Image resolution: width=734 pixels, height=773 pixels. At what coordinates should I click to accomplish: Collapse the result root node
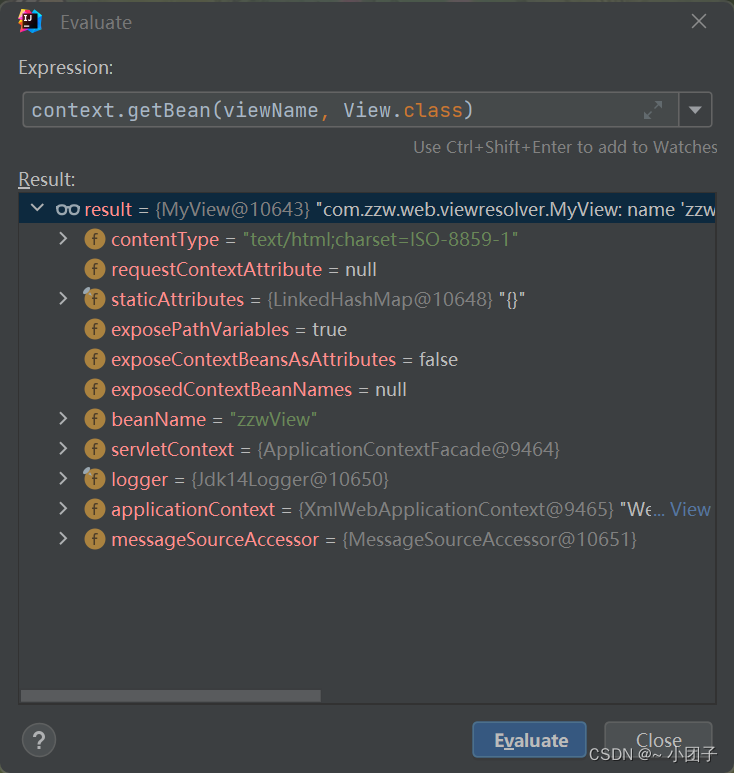pyautogui.click(x=38, y=209)
